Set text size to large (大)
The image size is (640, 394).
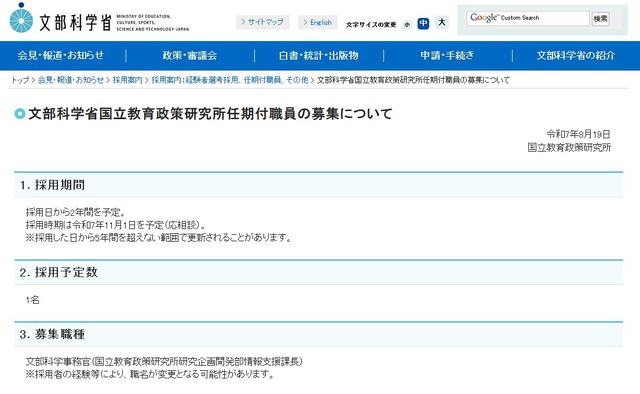pos(442,22)
